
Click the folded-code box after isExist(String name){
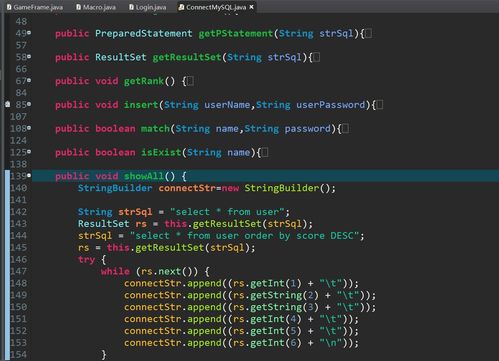tap(265, 152)
